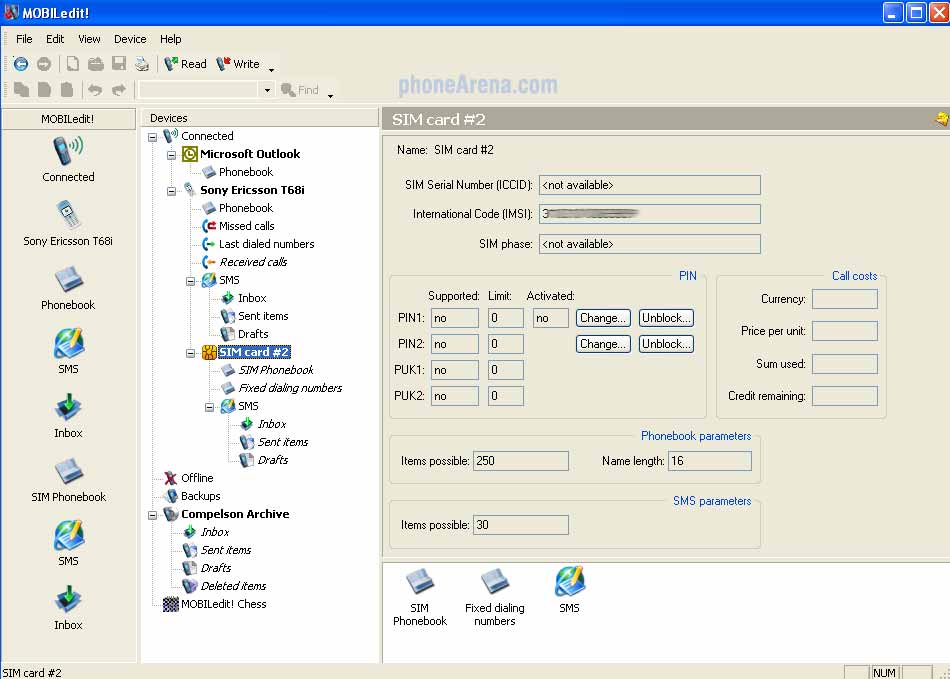Click the Currency input field
Screen dimensions: 950x679
(x=845, y=299)
